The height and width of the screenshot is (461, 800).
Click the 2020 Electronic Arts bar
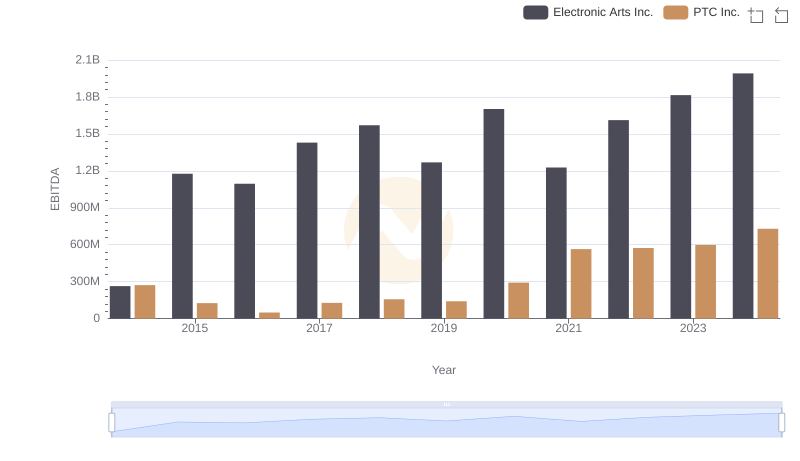point(494,214)
